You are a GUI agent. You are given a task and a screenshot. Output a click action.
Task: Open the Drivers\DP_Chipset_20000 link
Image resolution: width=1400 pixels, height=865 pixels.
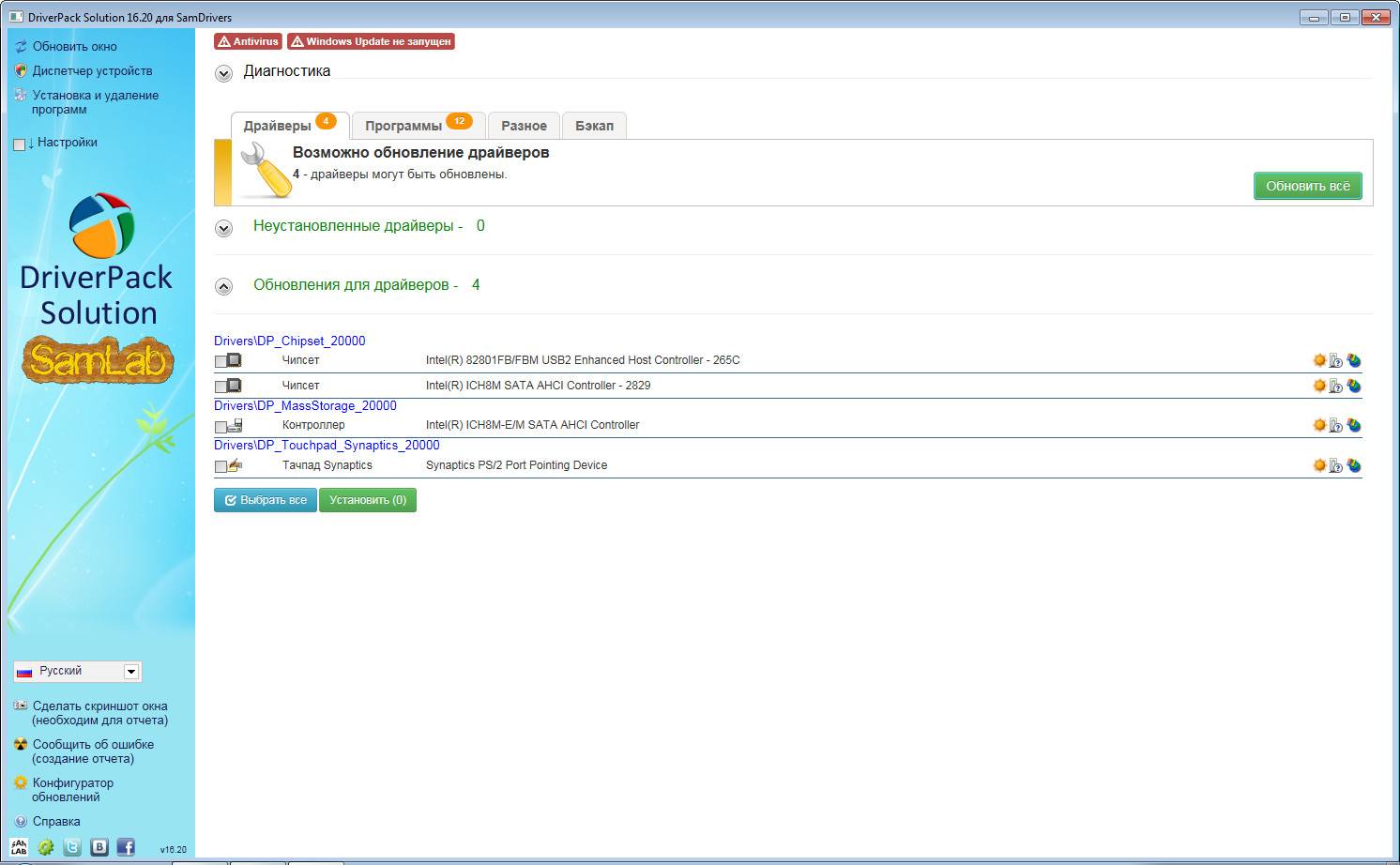pyautogui.click(x=290, y=341)
